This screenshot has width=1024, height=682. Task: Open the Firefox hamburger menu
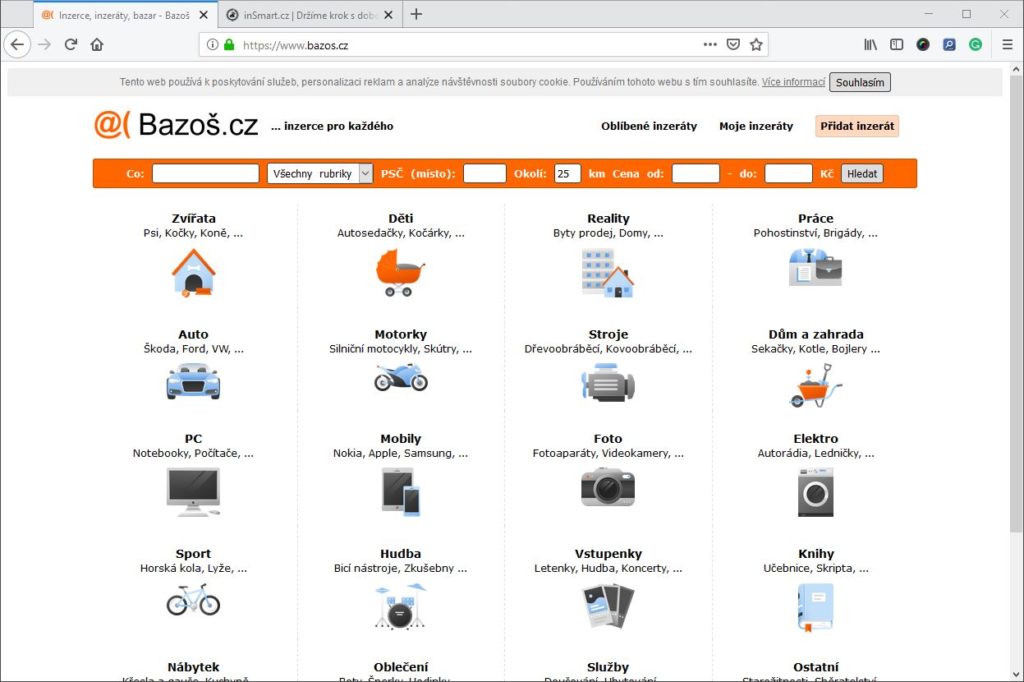pyautogui.click(x=1007, y=44)
